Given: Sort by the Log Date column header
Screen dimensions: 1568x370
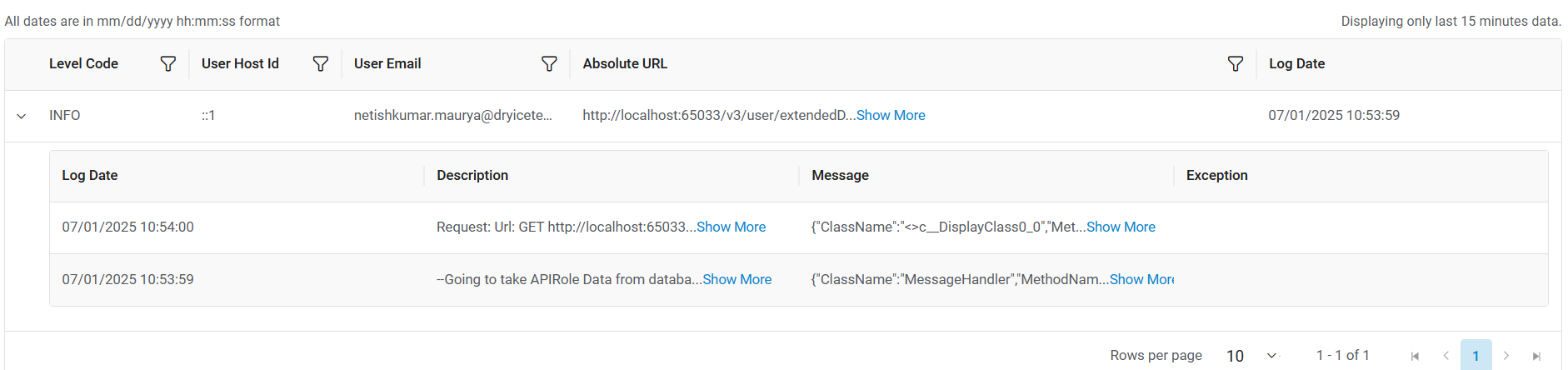Looking at the screenshot, I should [1296, 64].
